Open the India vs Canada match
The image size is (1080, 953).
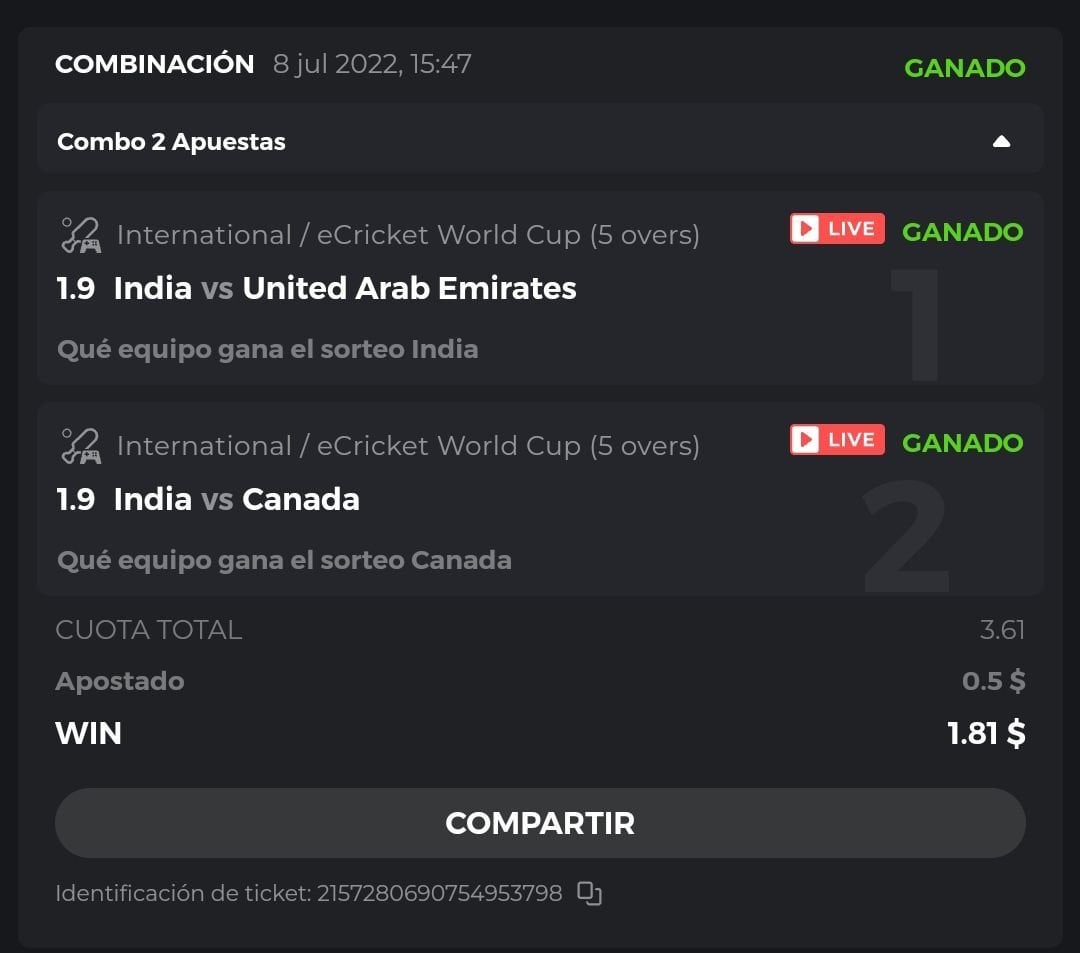(237, 499)
